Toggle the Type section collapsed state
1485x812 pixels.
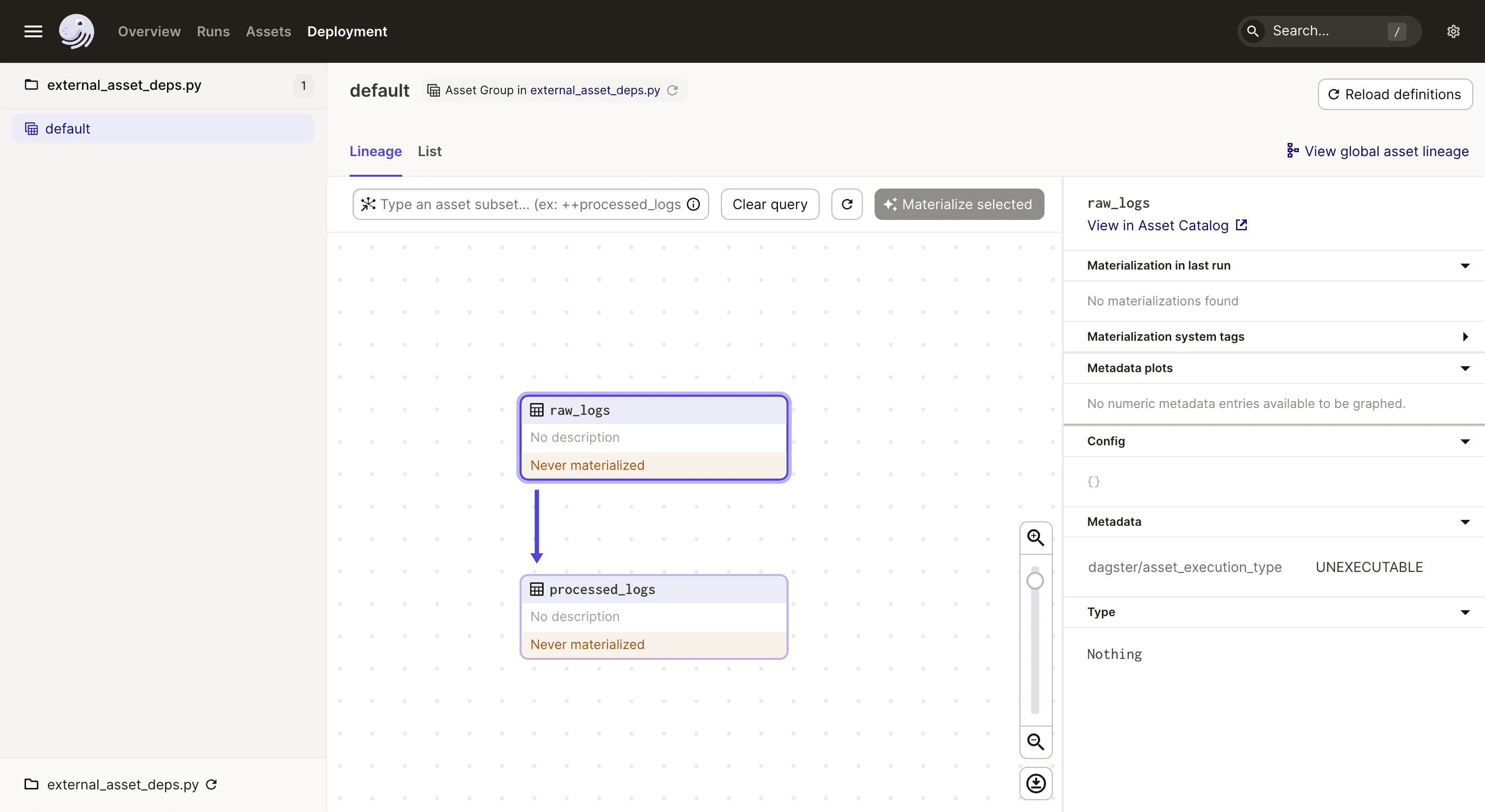1463,611
